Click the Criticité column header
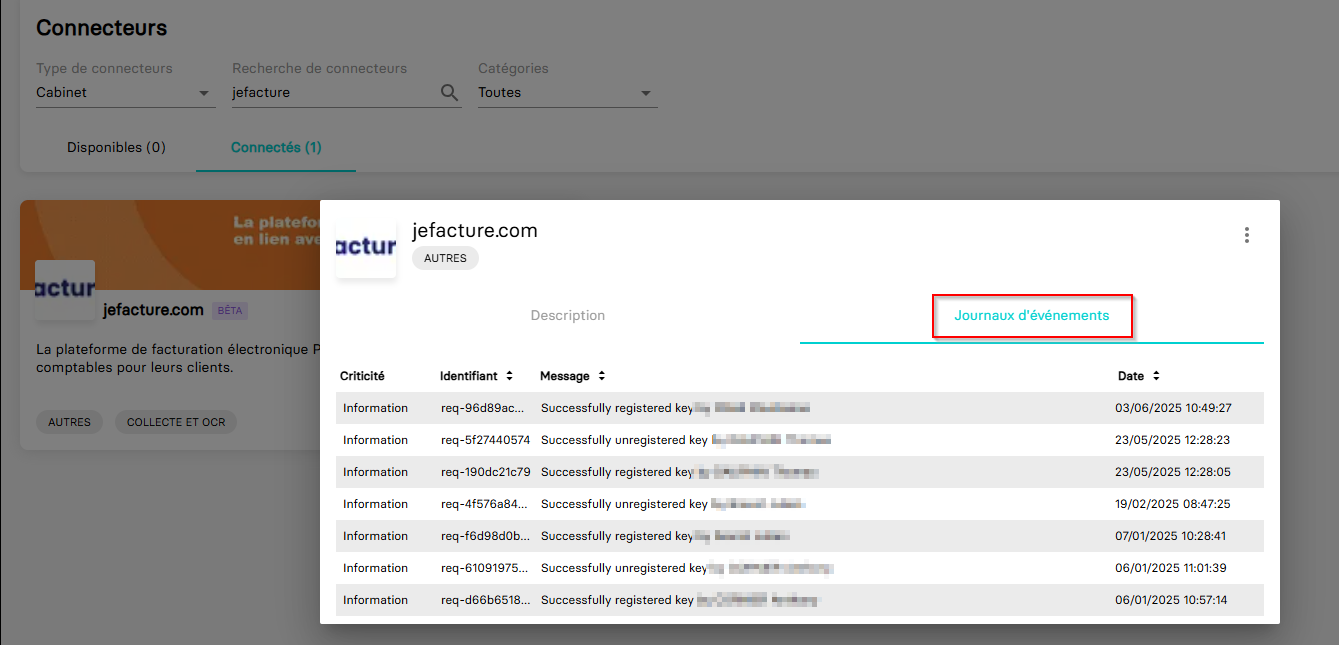Image resolution: width=1339 pixels, height=645 pixels. pyautogui.click(x=362, y=376)
